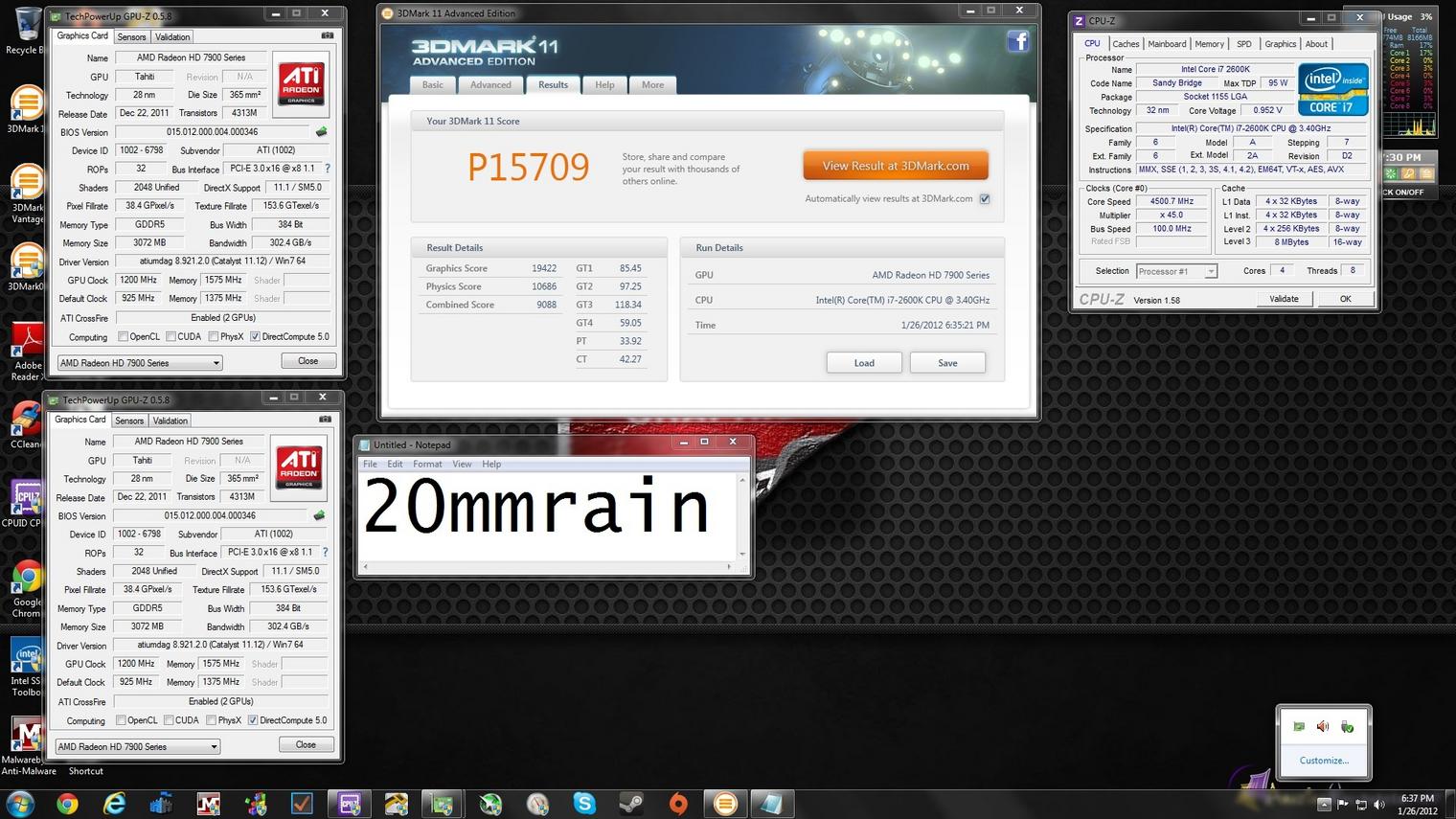Open the Advanced tab in 3DMark 11
Viewport: 1456px width, 819px height.
point(490,84)
